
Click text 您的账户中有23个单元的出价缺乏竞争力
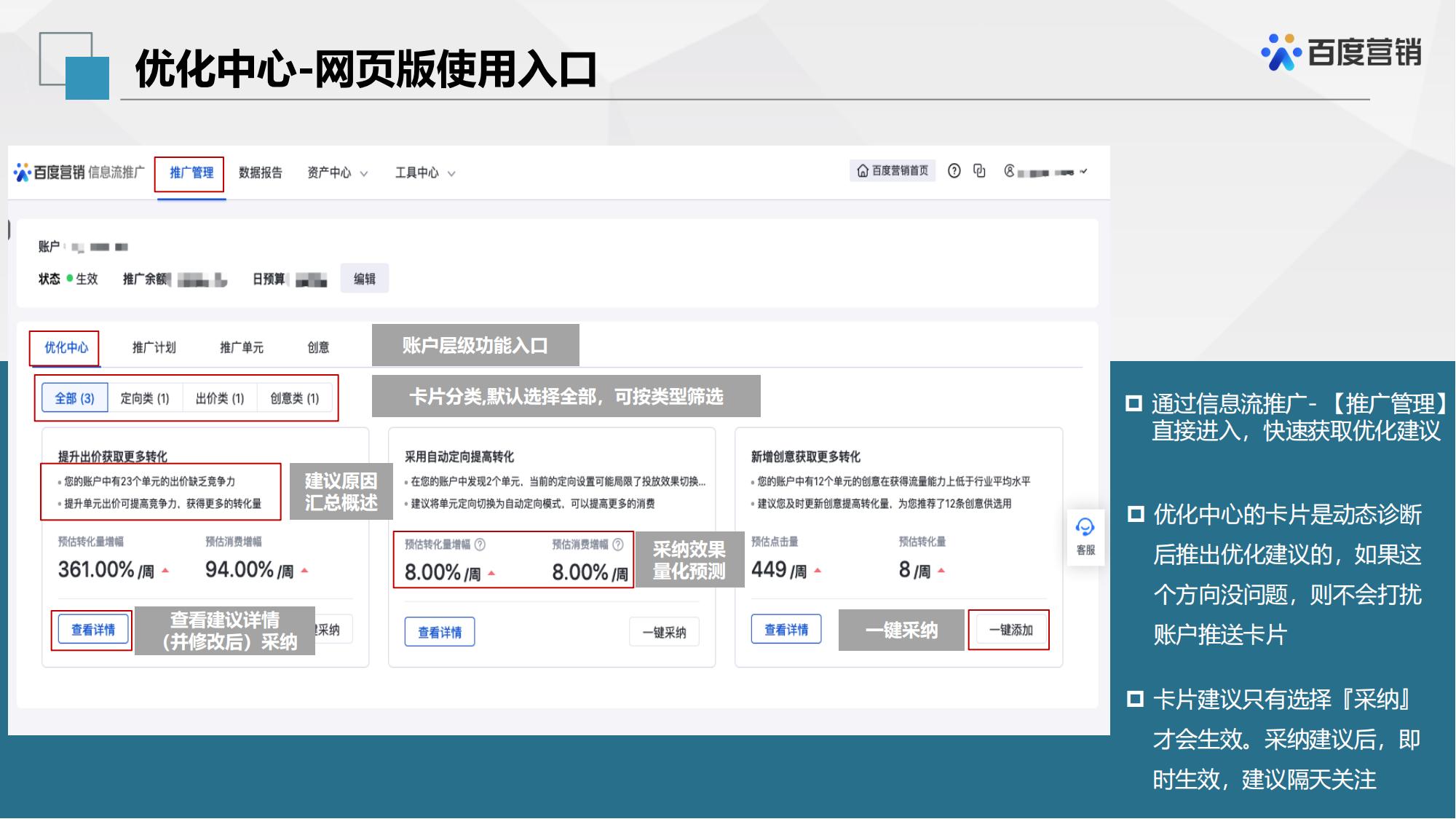click(x=149, y=481)
